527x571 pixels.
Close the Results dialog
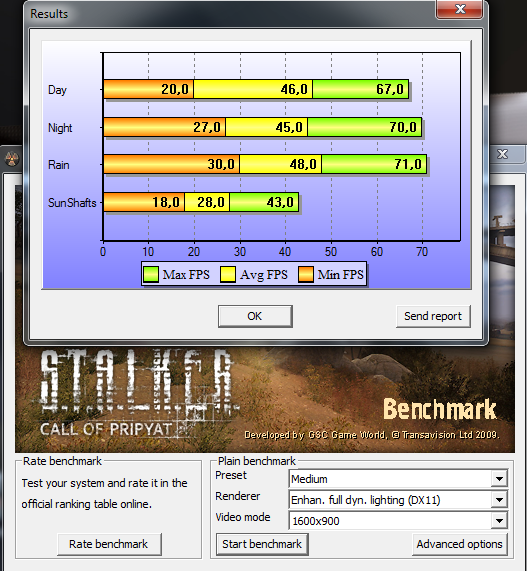click(460, 9)
